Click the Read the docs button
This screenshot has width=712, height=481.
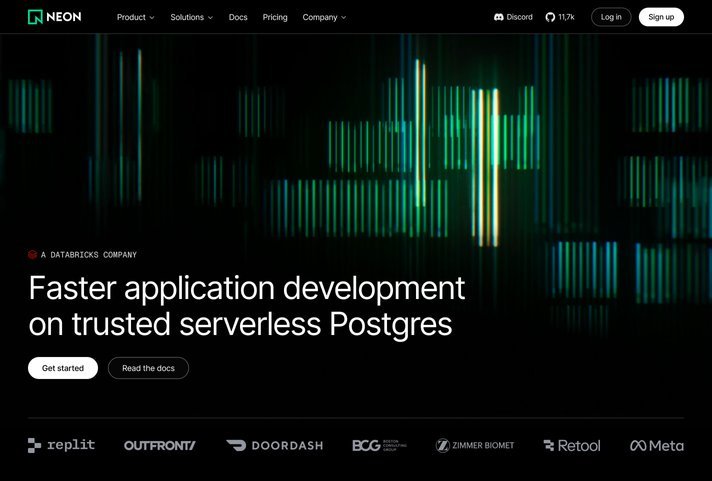pos(148,368)
